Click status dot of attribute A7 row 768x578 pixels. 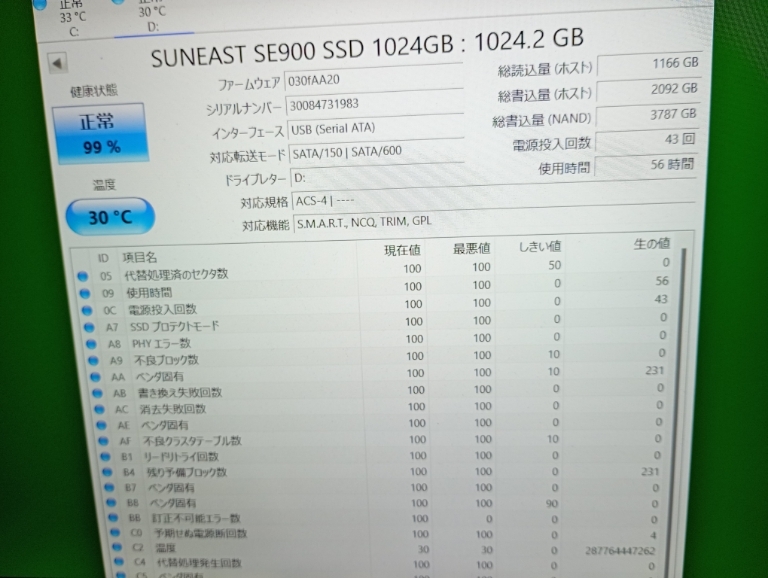89,327
